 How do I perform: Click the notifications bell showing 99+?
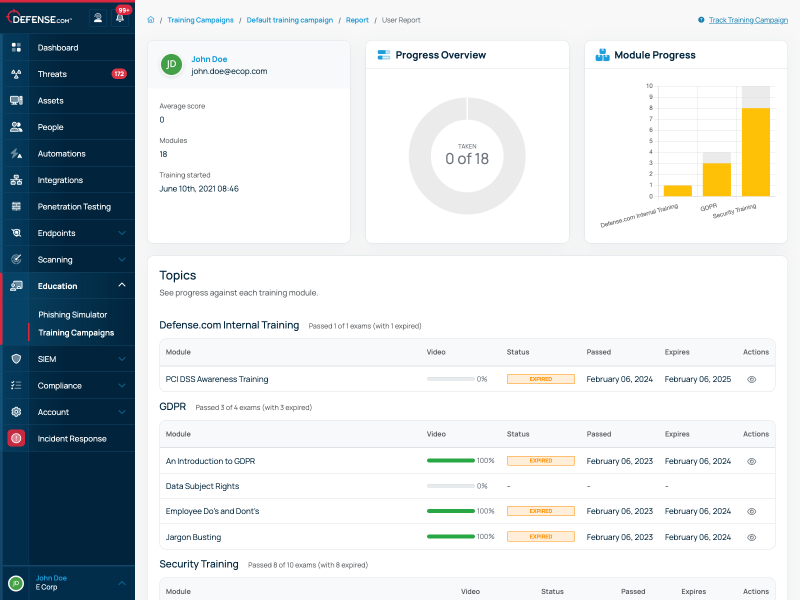[118, 16]
